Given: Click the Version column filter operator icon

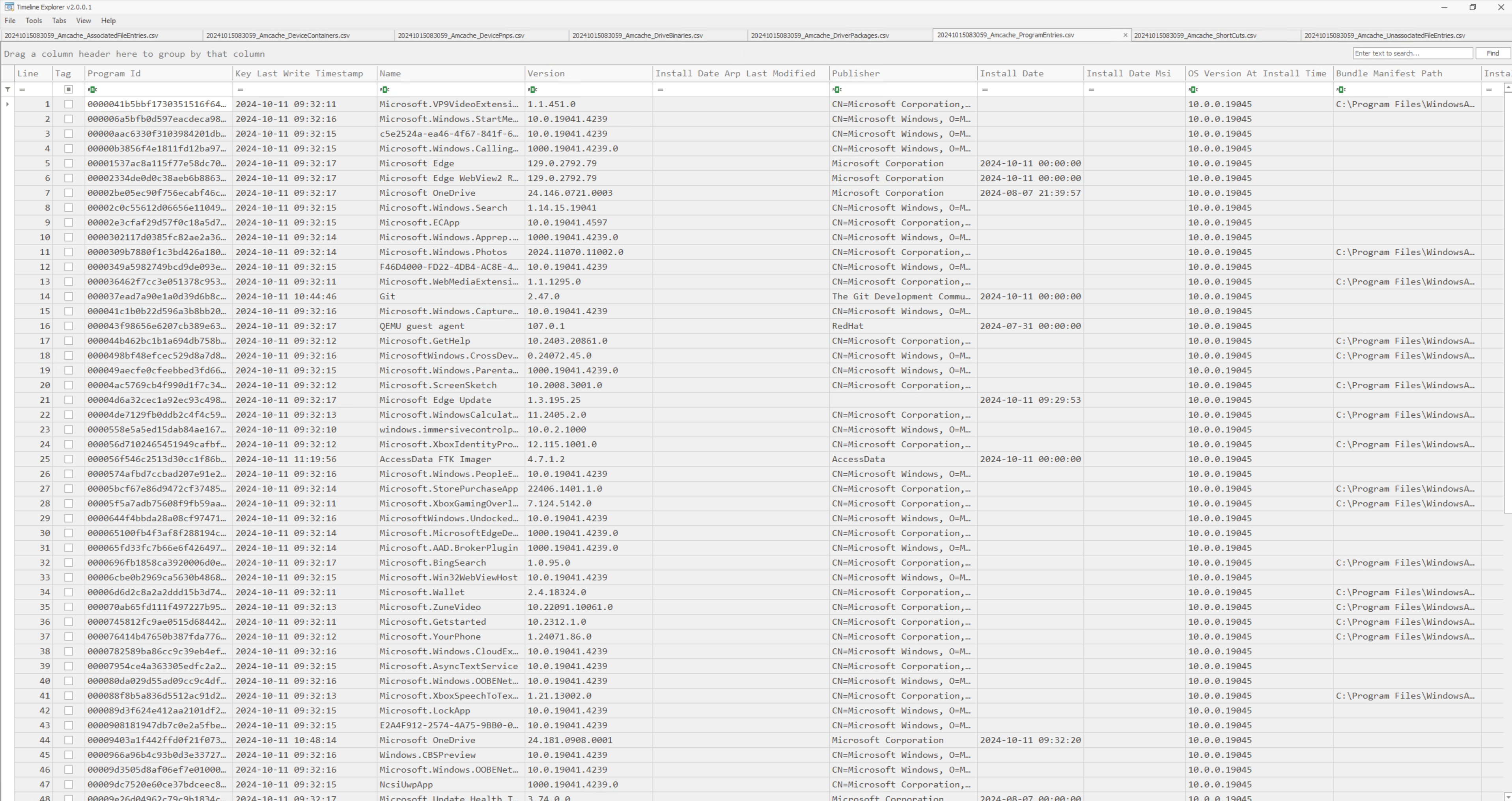Looking at the screenshot, I should 532,89.
